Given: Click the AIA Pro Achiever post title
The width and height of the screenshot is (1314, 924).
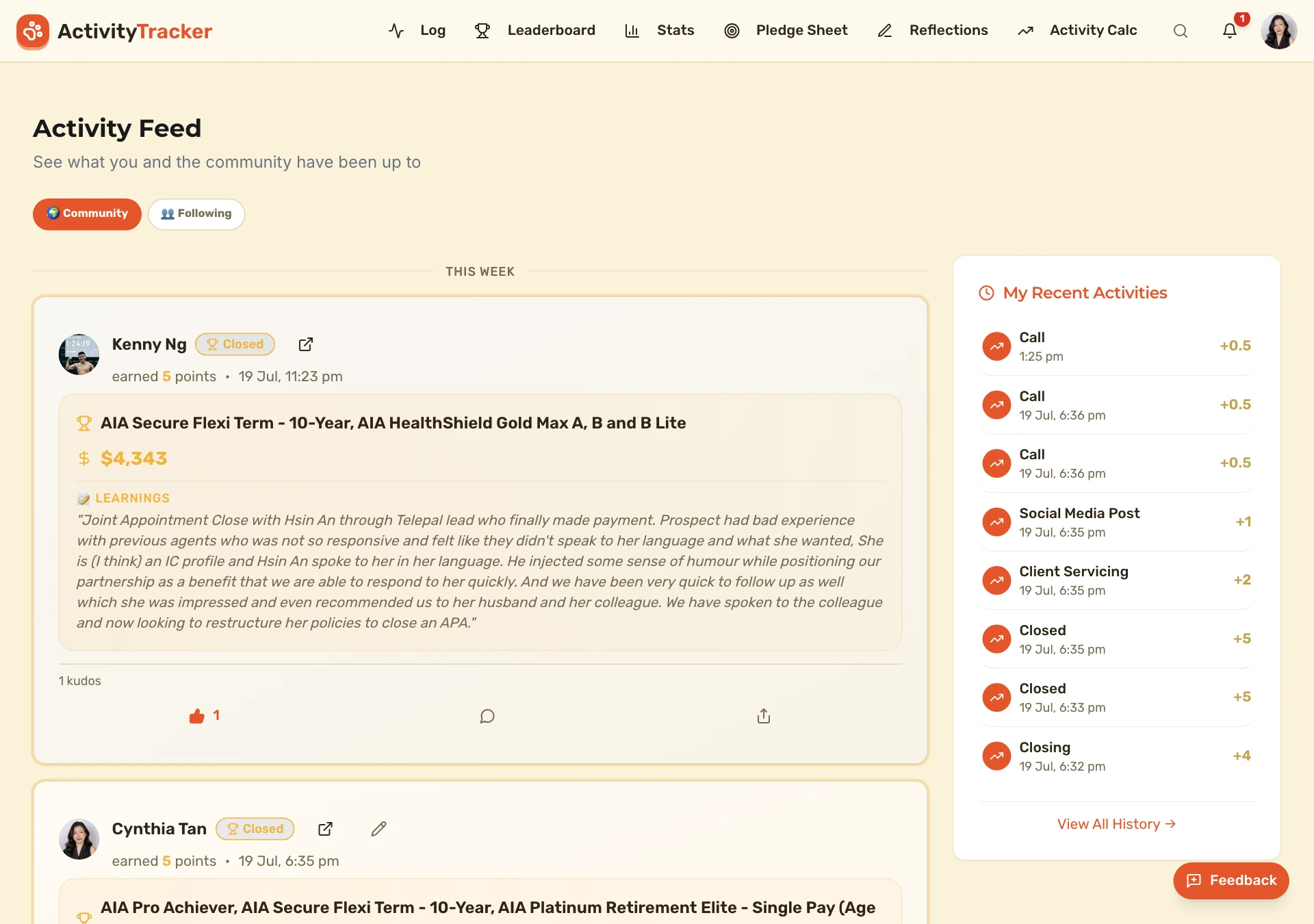Looking at the screenshot, I should pyautogui.click(x=488, y=908).
